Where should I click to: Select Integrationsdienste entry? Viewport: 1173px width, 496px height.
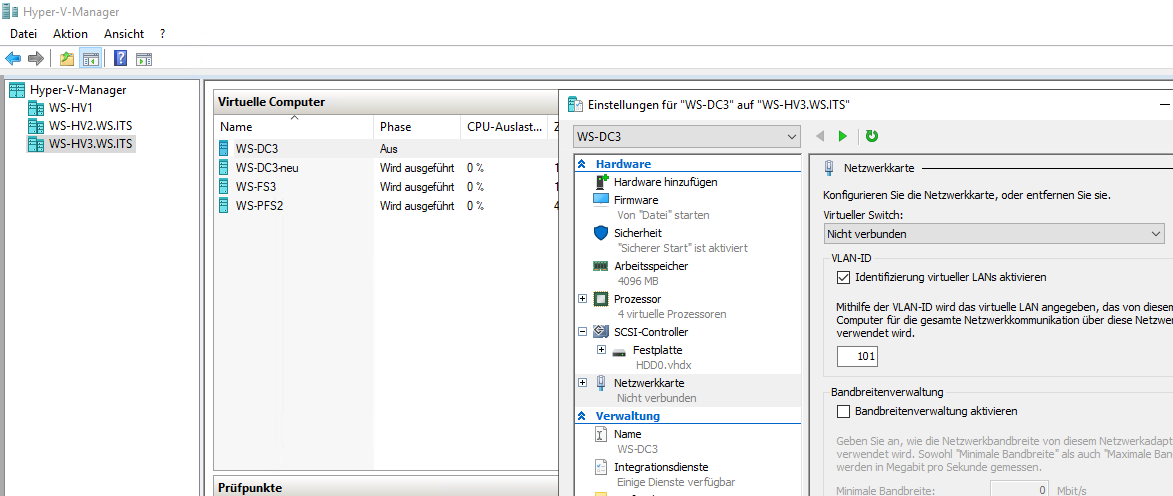[661, 467]
